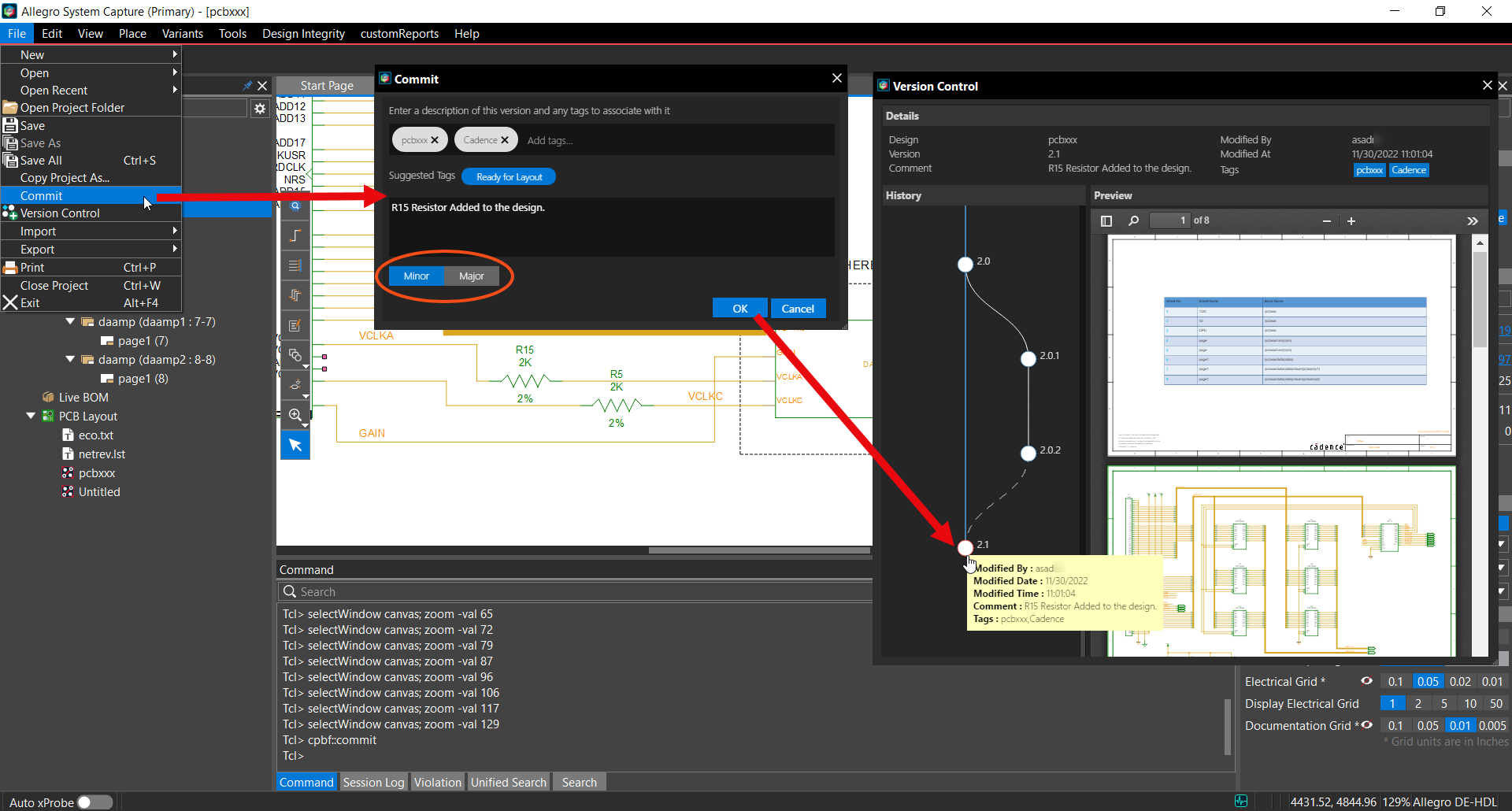Collapse the daamp (daamp1) tree item
Viewport: 1512px width, 811px height.
[x=71, y=321]
